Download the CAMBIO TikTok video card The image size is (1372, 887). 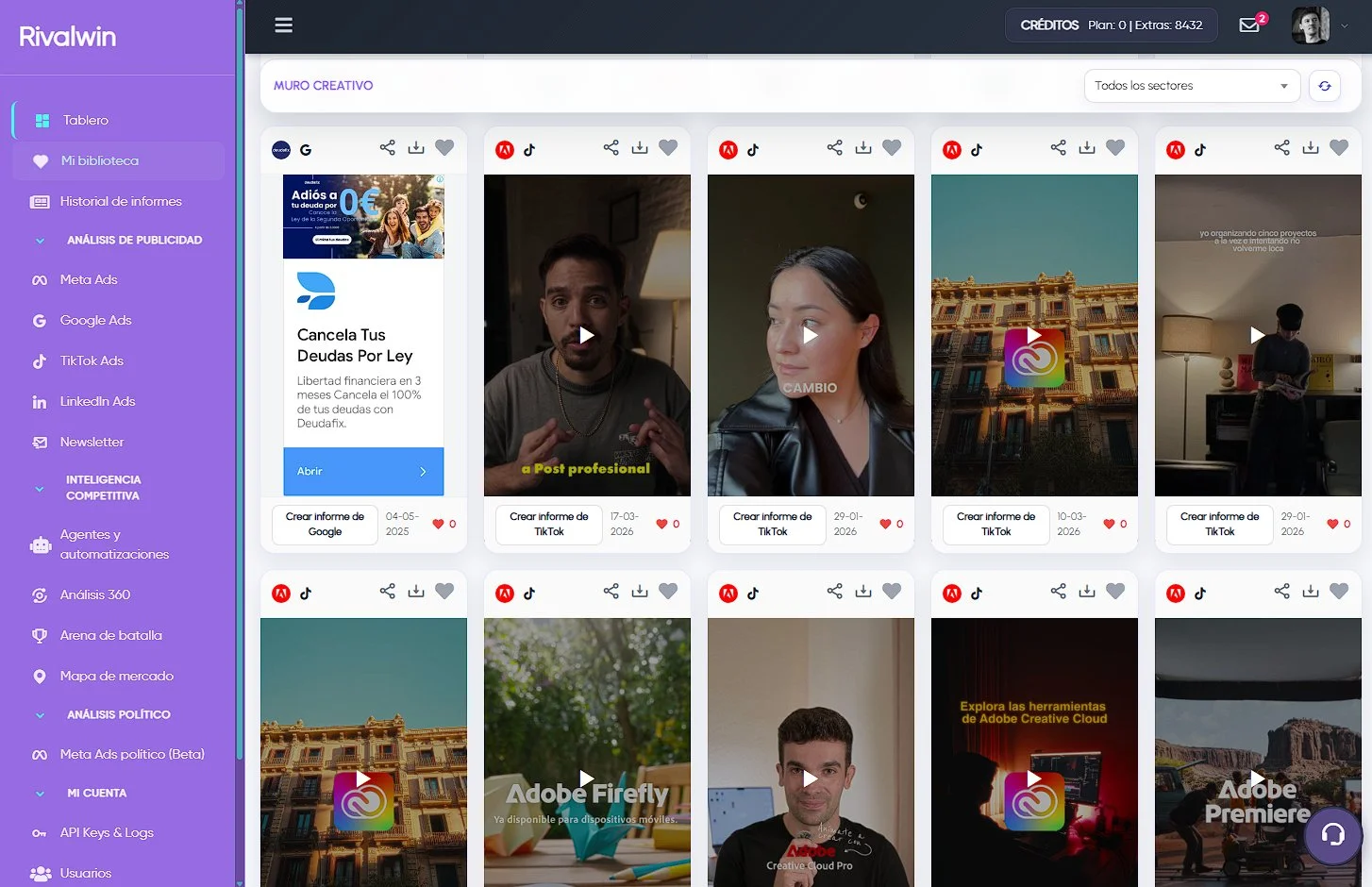(862, 147)
